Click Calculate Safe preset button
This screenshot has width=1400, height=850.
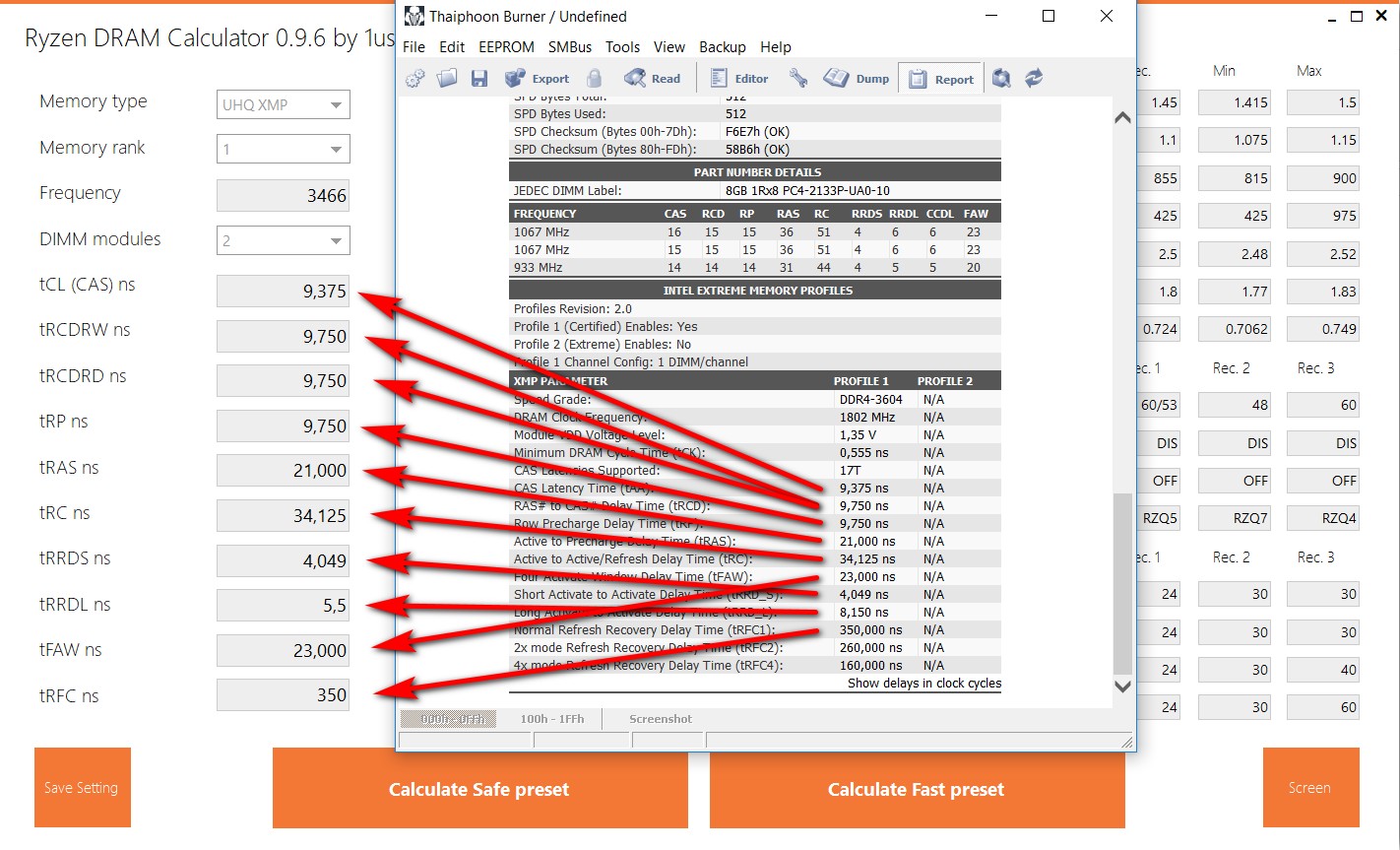478,788
